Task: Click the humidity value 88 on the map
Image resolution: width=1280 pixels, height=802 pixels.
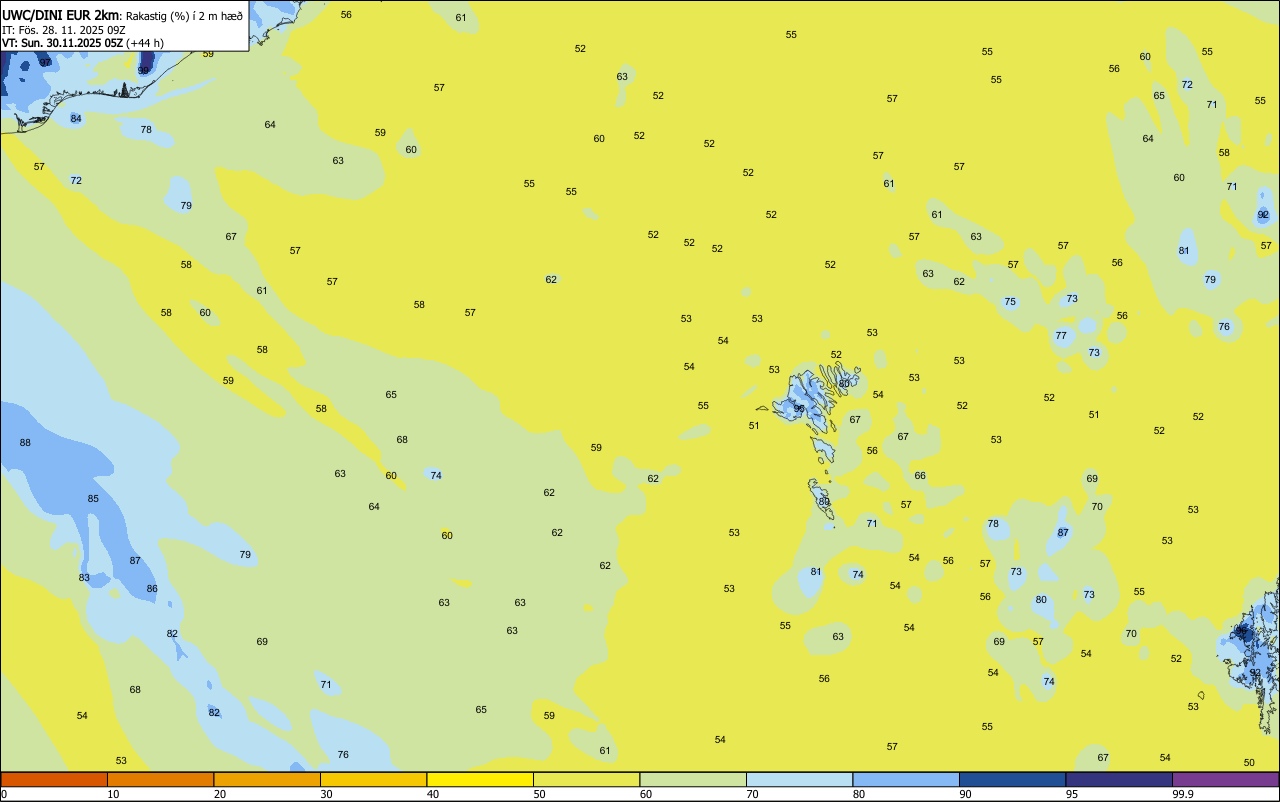Action: [x=25, y=443]
